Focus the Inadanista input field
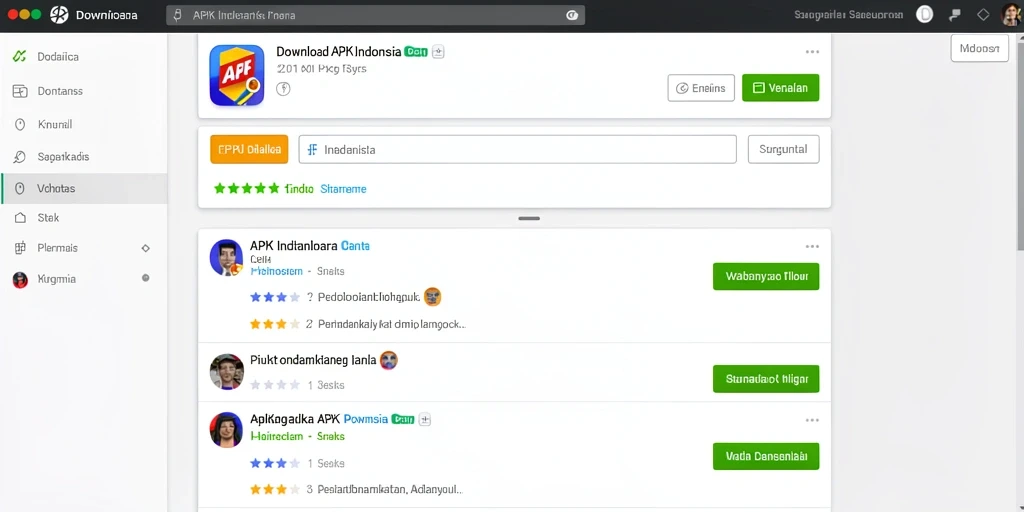Image resolution: width=1024 pixels, height=512 pixels. click(517, 149)
